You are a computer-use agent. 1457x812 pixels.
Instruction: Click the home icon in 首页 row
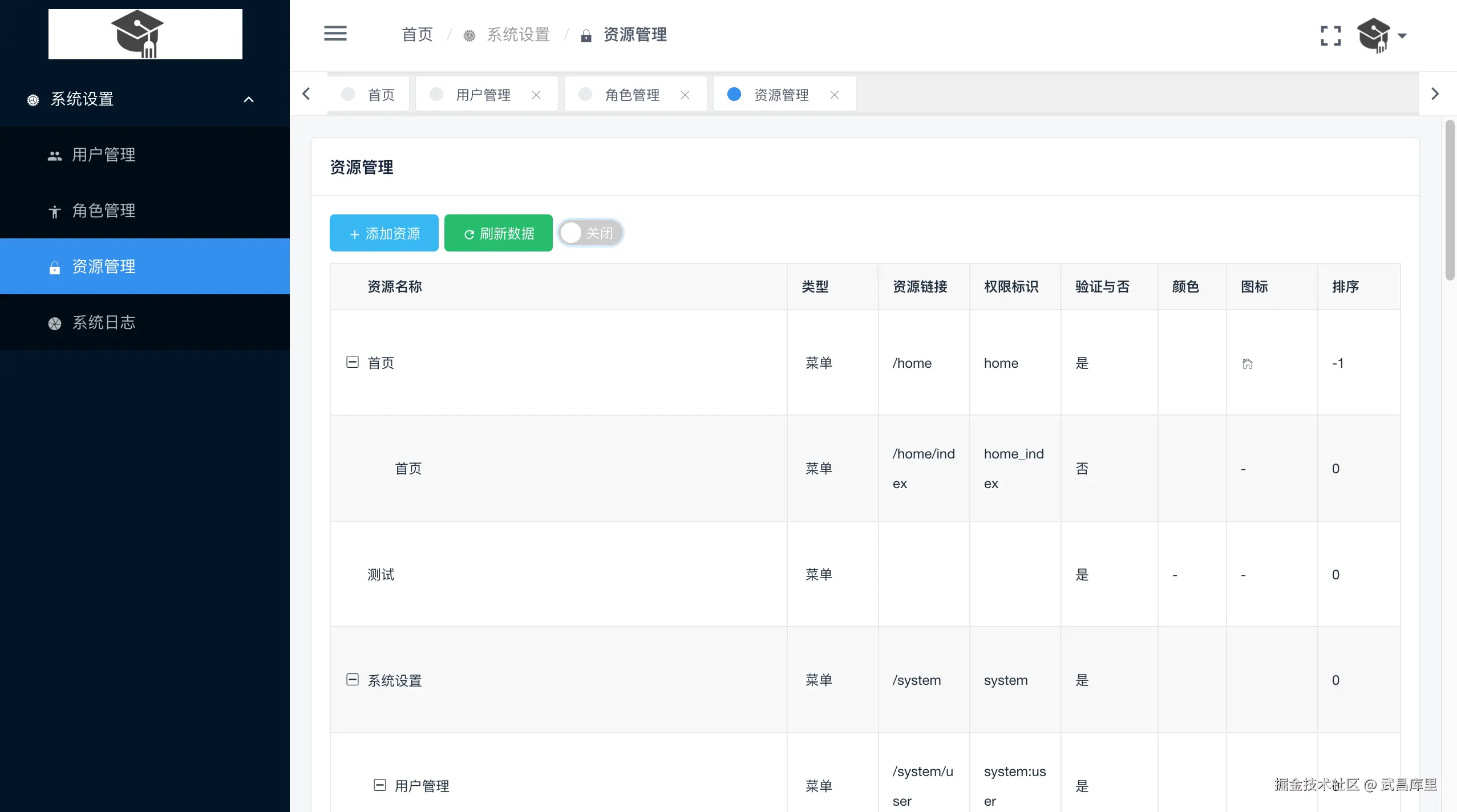(1248, 364)
